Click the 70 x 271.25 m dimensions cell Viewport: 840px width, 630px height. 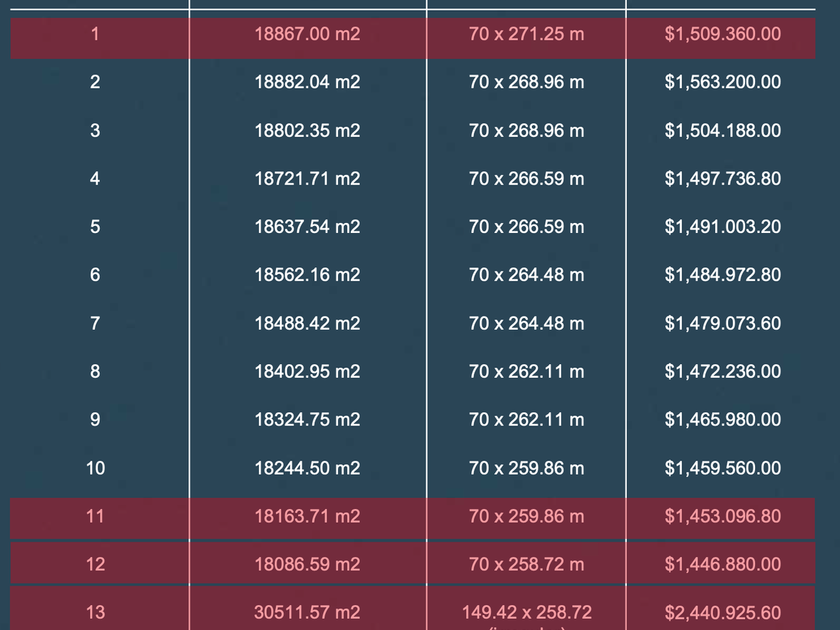(x=526, y=34)
